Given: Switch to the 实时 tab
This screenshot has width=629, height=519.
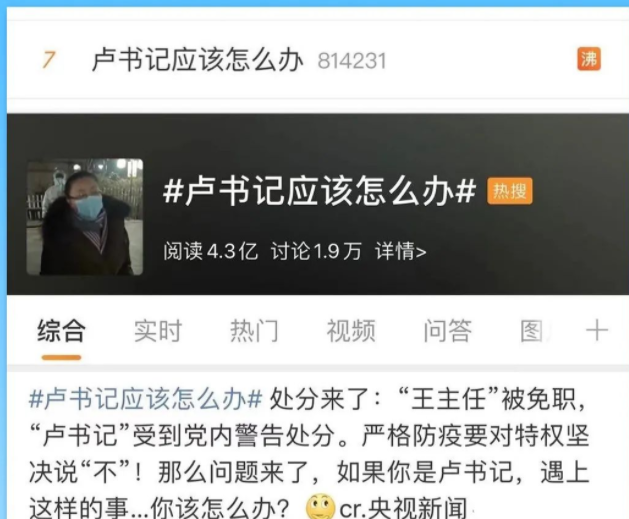Looking at the screenshot, I should [x=158, y=331].
